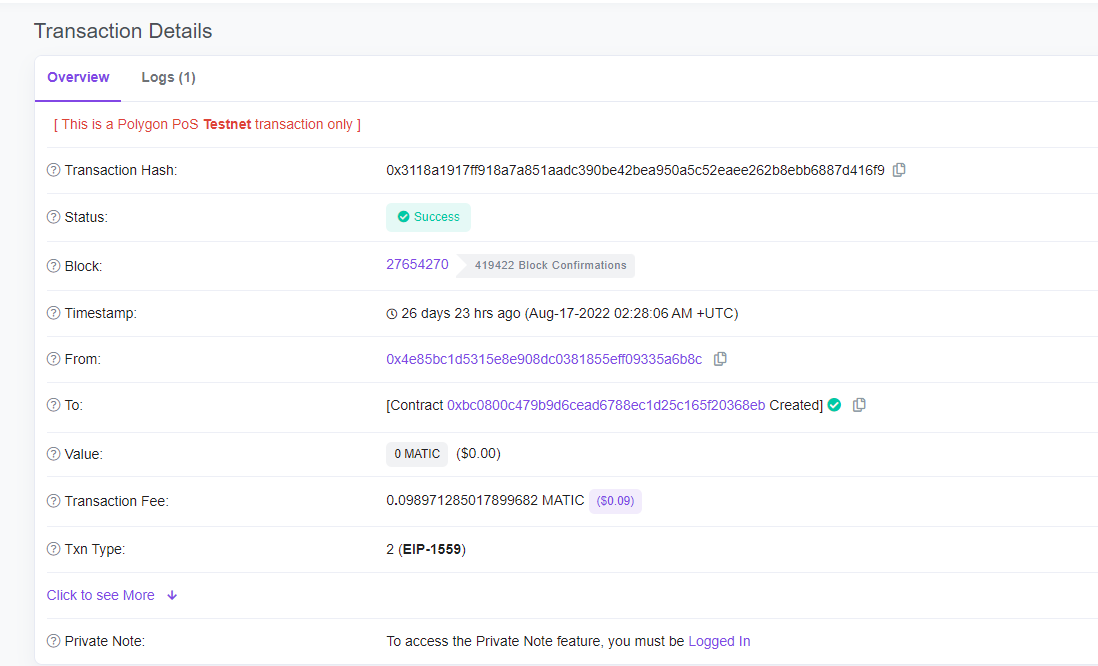The width and height of the screenshot is (1098, 666).
Task: Copy the created contract address
Action: 859,405
